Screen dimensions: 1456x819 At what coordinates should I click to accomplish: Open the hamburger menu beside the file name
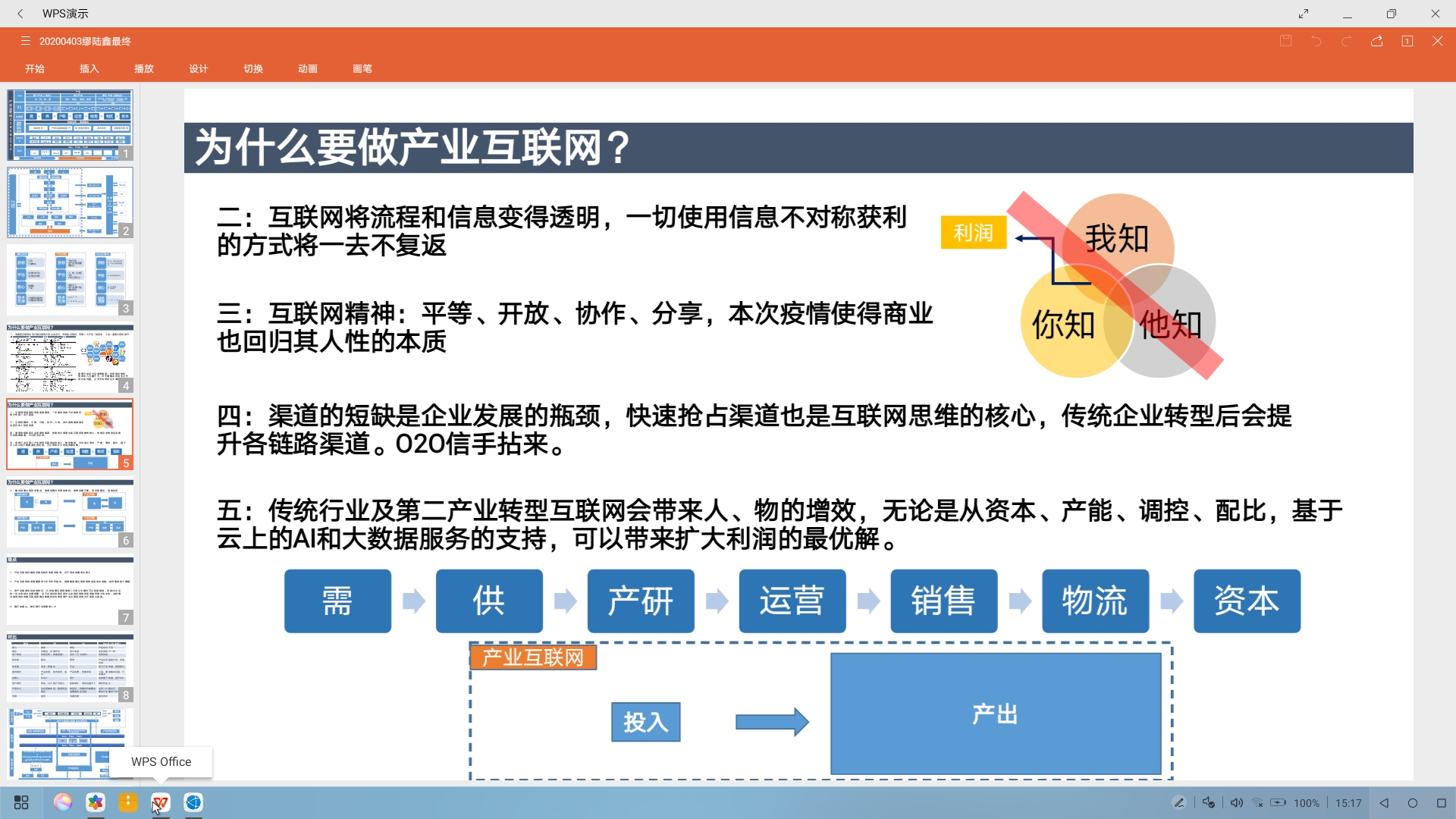click(x=25, y=41)
